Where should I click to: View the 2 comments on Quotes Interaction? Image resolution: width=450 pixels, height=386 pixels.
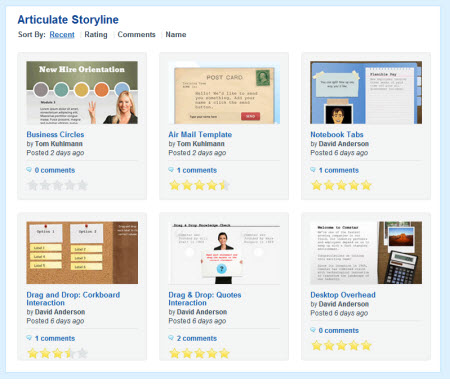coord(197,338)
